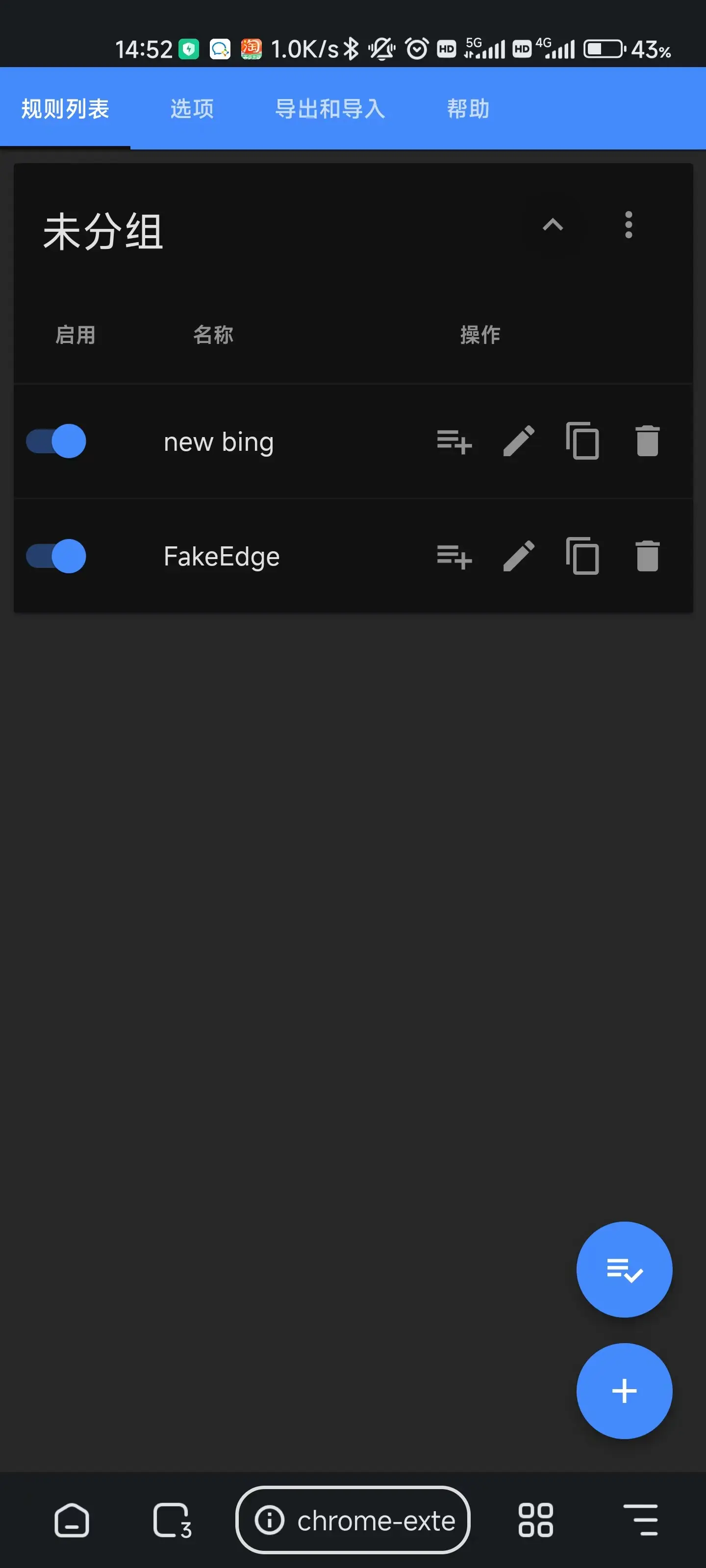Add the FakeEdge rule to a group
Screen dimensions: 706x1568
click(454, 556)
